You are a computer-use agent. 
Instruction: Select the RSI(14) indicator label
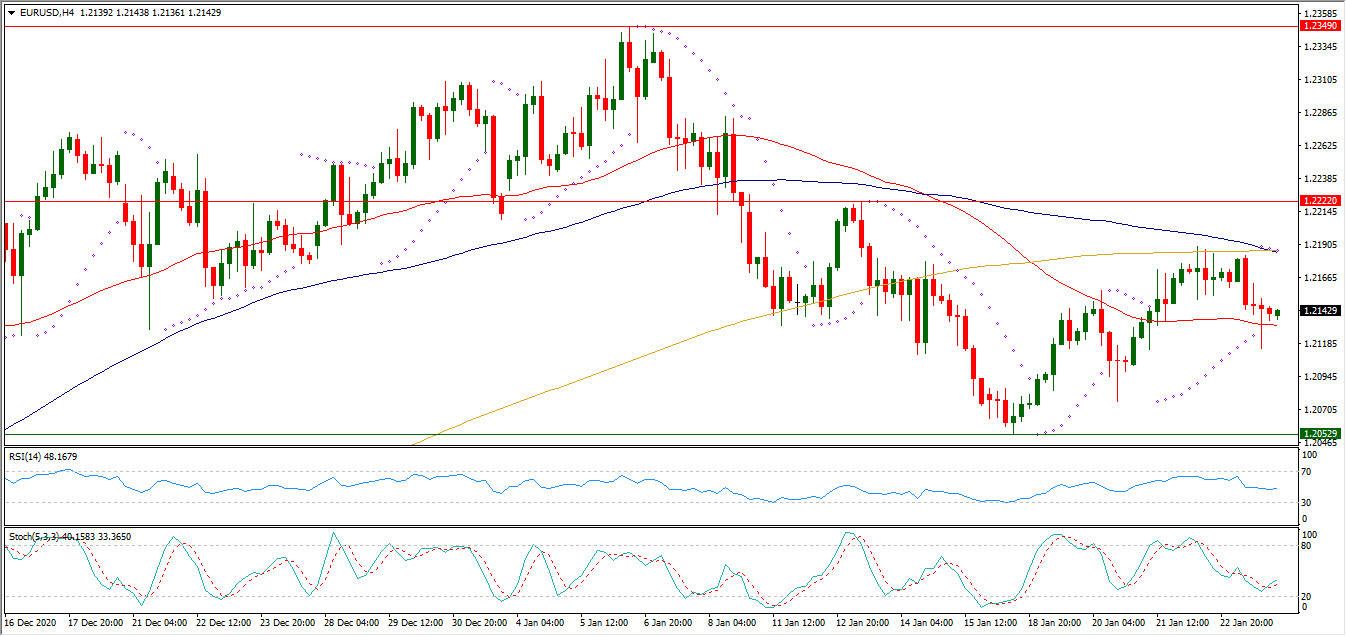pyautogui.click(x=28, y=457)
